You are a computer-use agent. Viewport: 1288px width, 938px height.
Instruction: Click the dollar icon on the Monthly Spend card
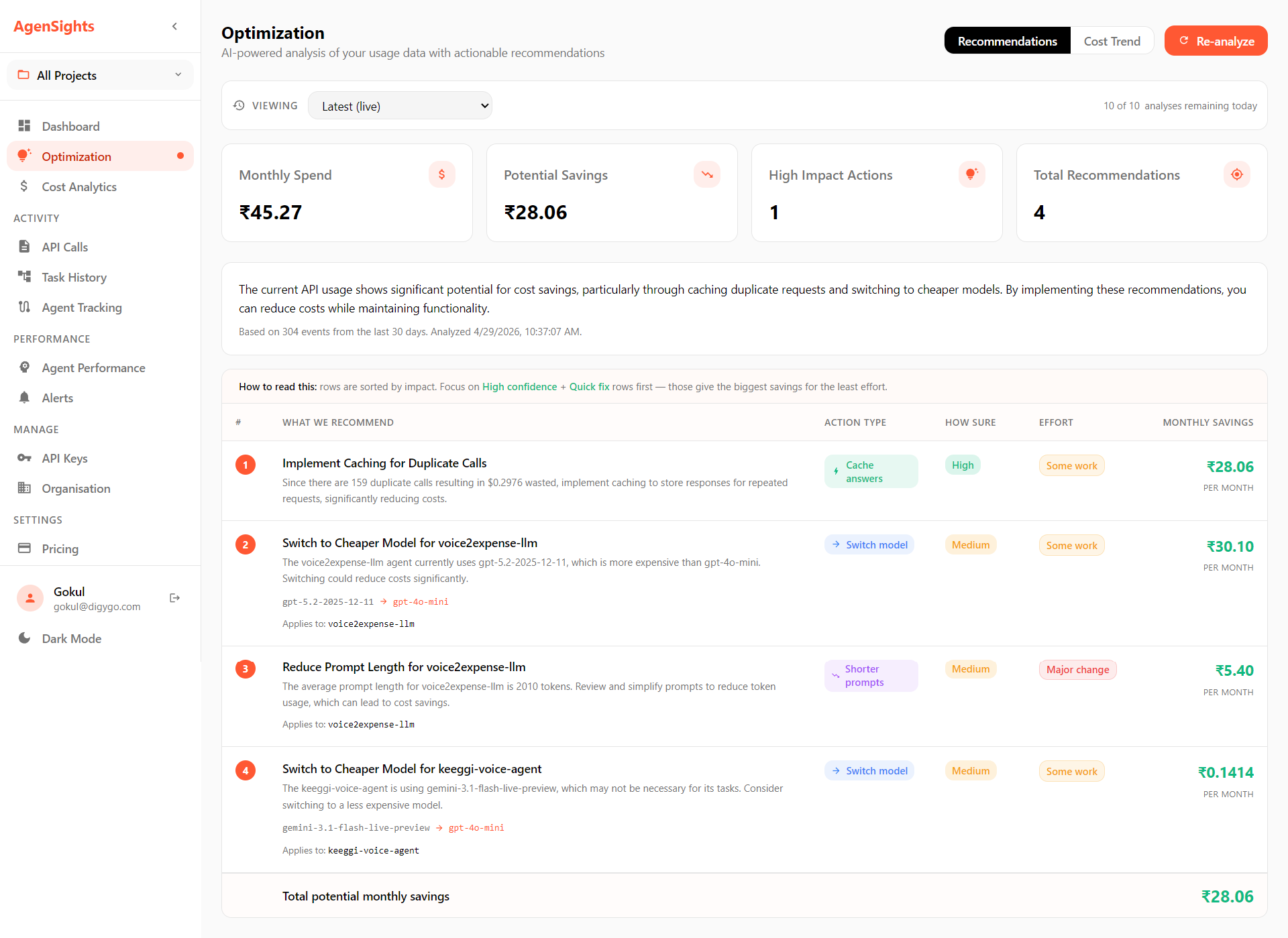coord(441,174)
